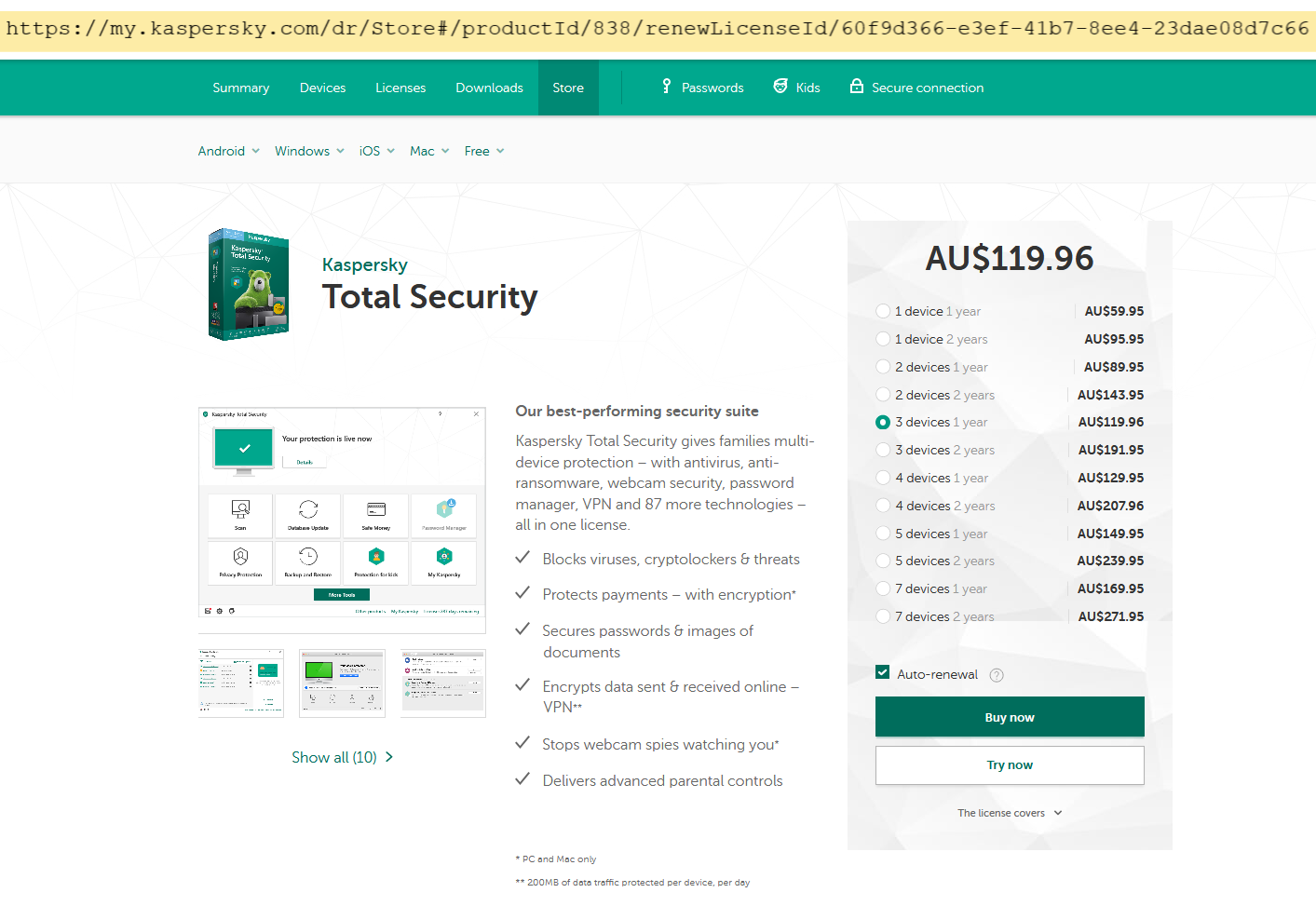Click the Secure connection lock icon

point(857,87)
